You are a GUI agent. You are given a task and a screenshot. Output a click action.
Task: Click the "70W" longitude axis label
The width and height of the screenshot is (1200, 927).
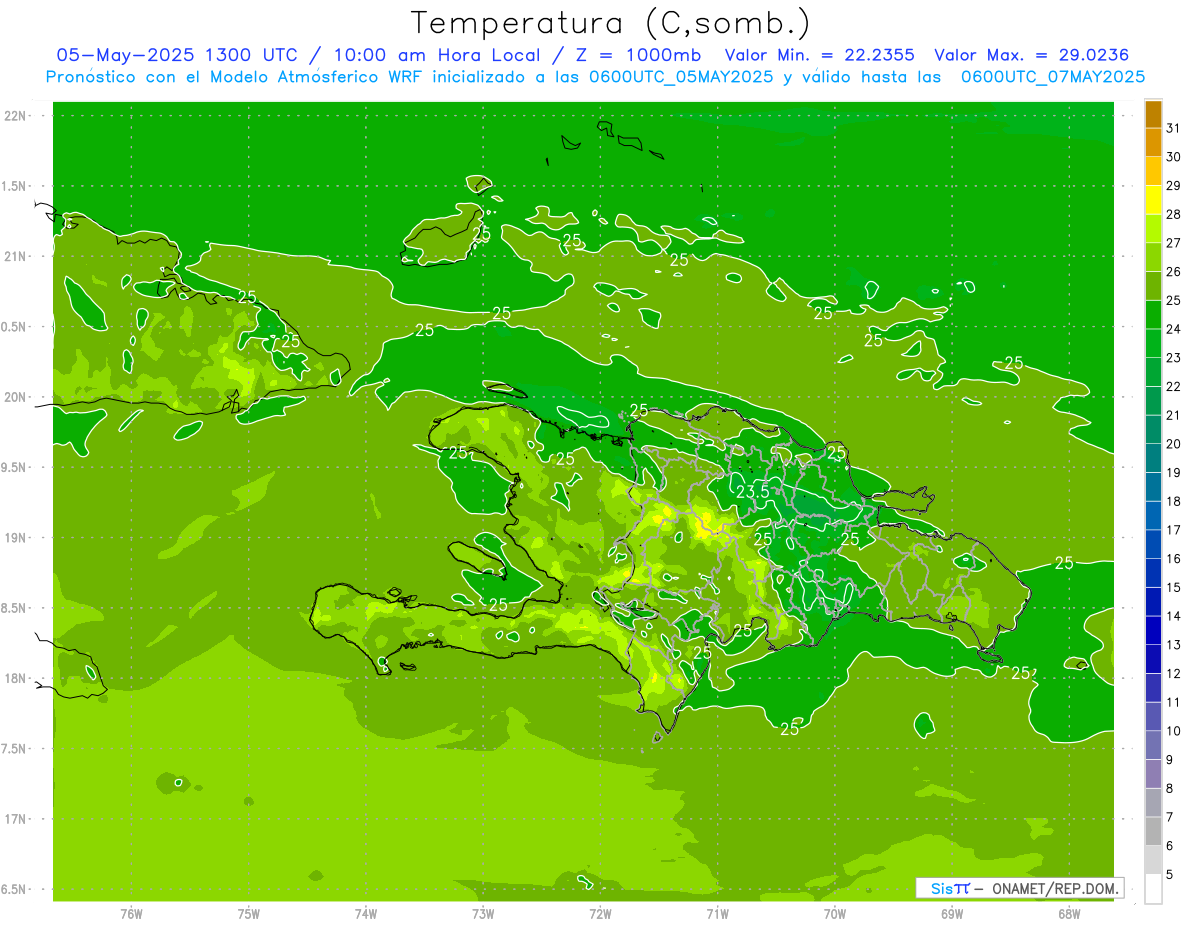point(835,914)
